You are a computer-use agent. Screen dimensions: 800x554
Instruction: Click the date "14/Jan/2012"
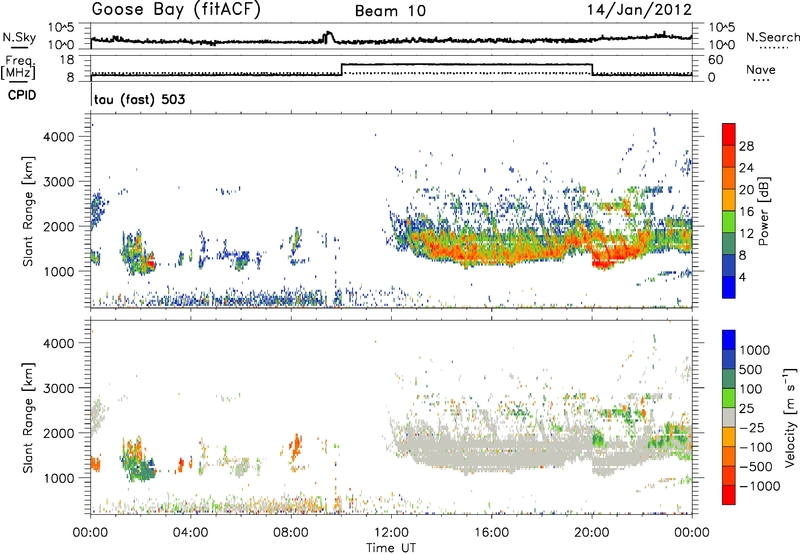[x=639, y=10]
